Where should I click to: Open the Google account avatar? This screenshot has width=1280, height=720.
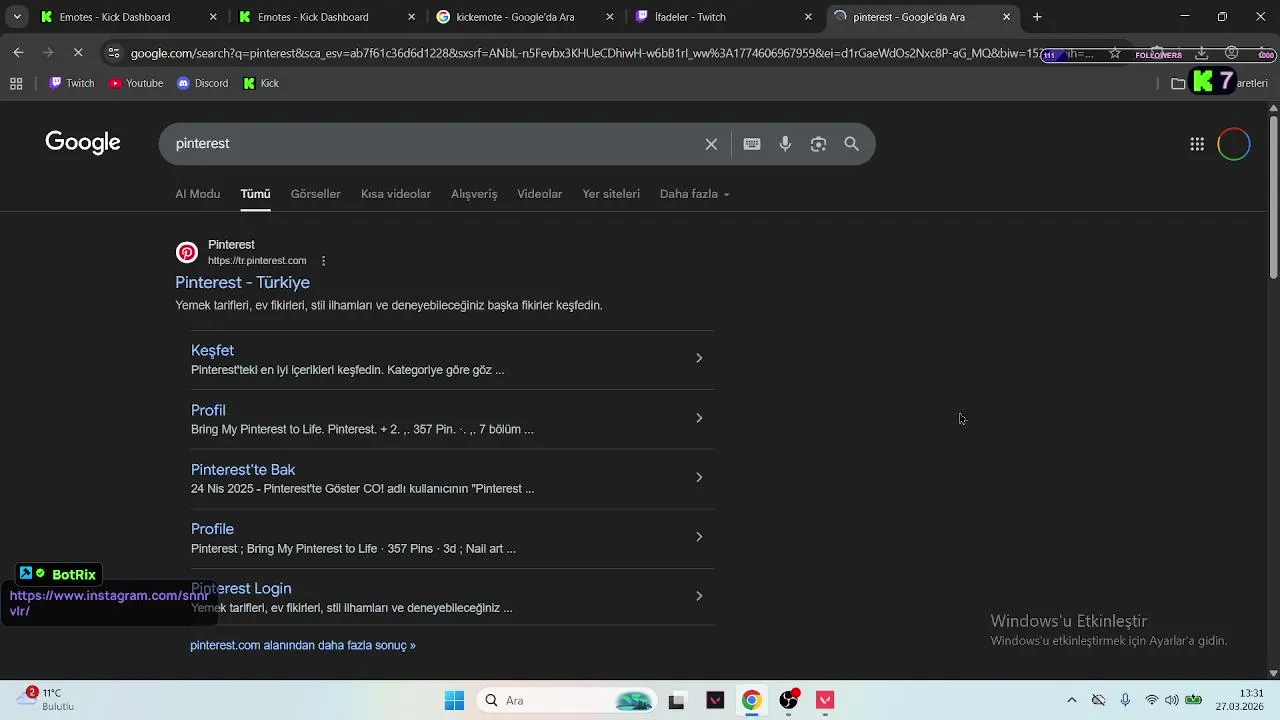tap(1234, 144)
